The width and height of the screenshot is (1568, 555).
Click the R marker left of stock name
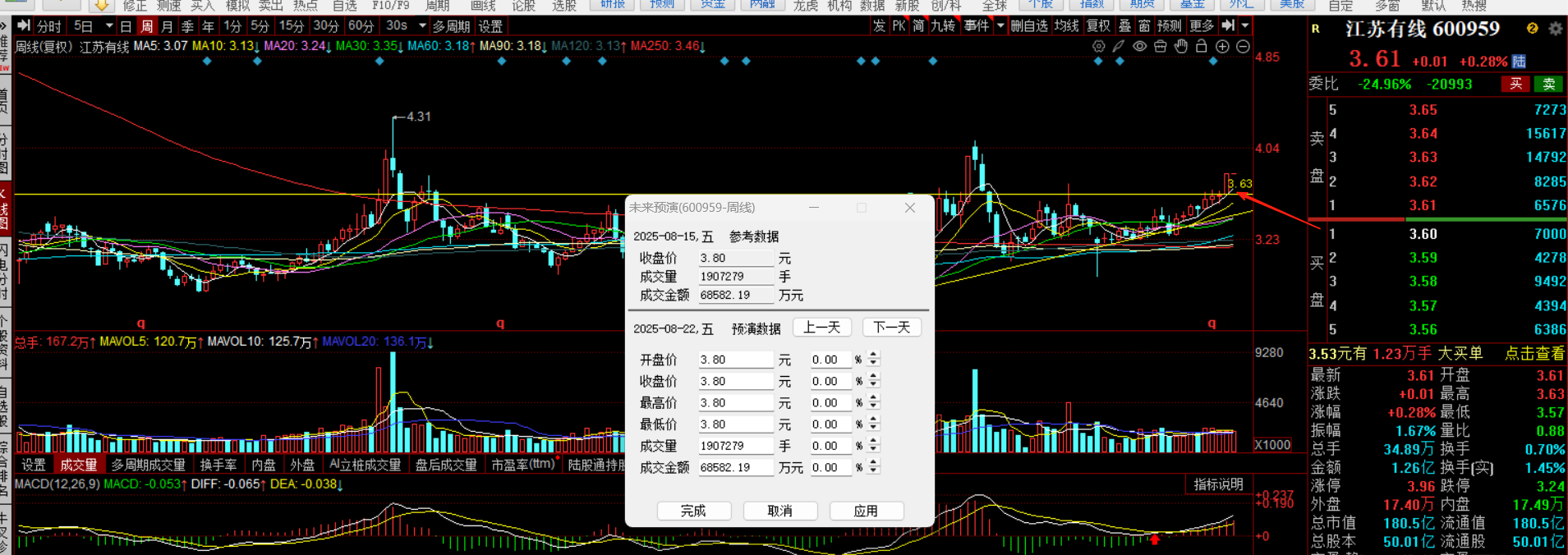(x=1315, y=29)
